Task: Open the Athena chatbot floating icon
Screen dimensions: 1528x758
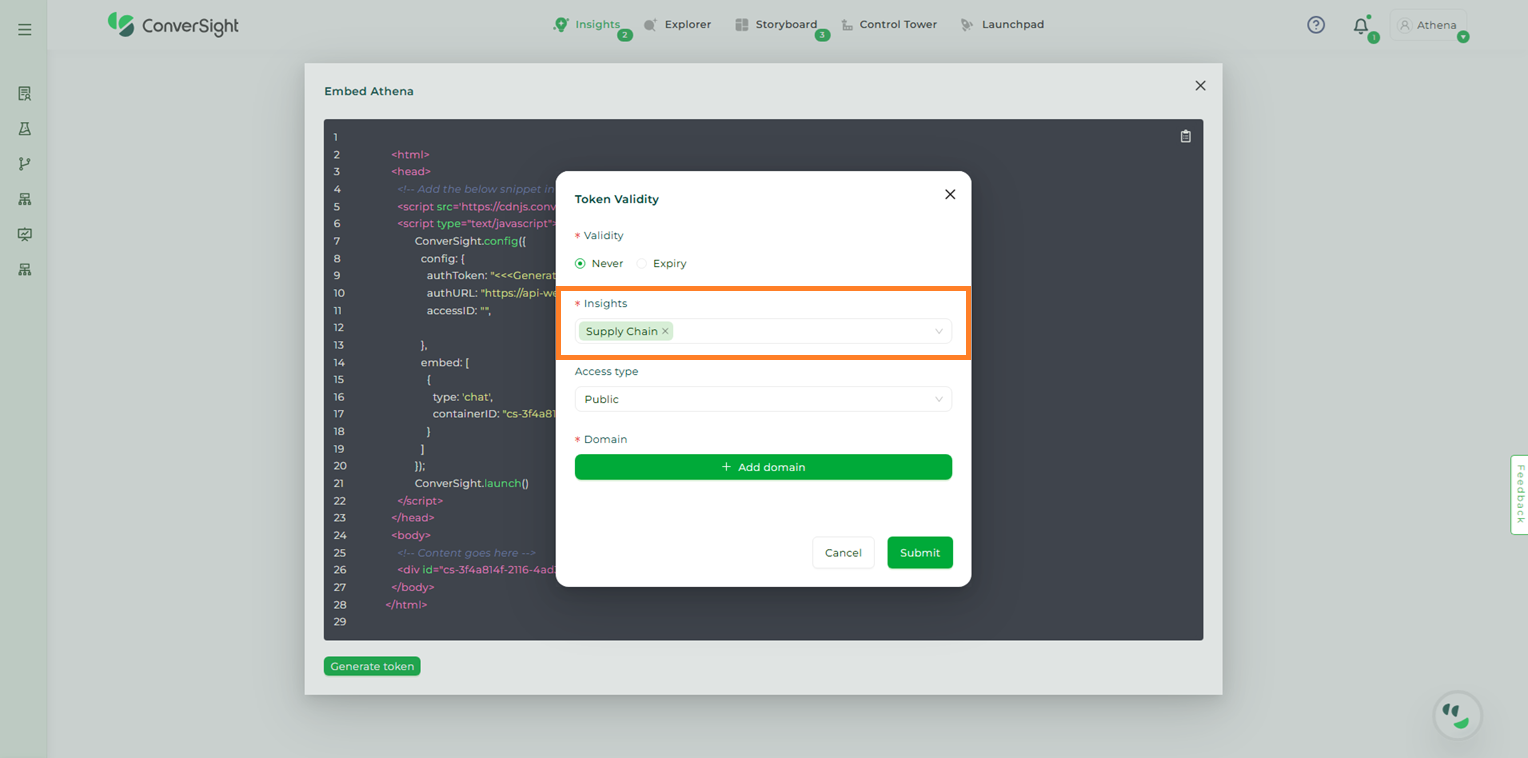Action: 1457,714
